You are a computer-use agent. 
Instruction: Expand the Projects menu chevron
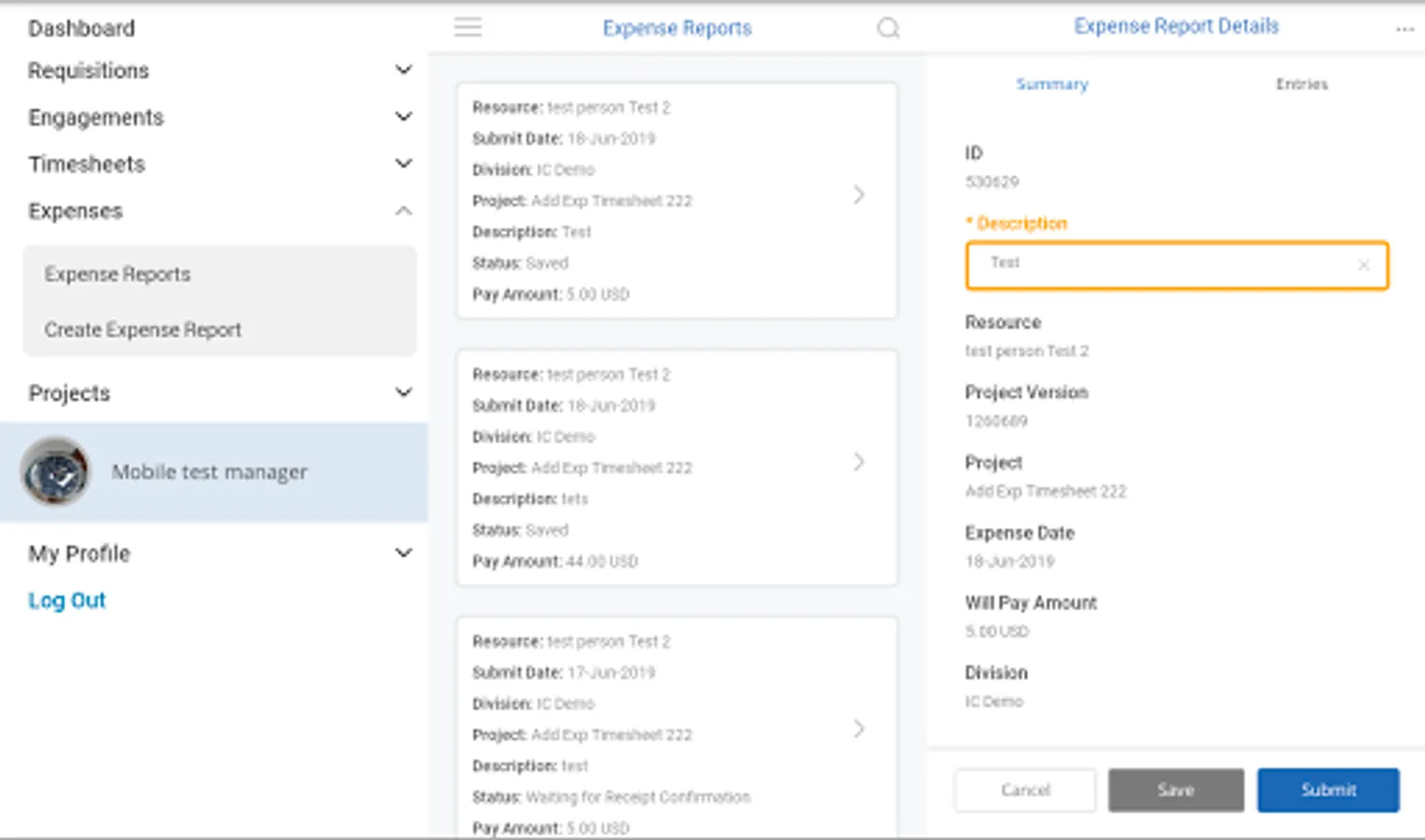[403, 392]
